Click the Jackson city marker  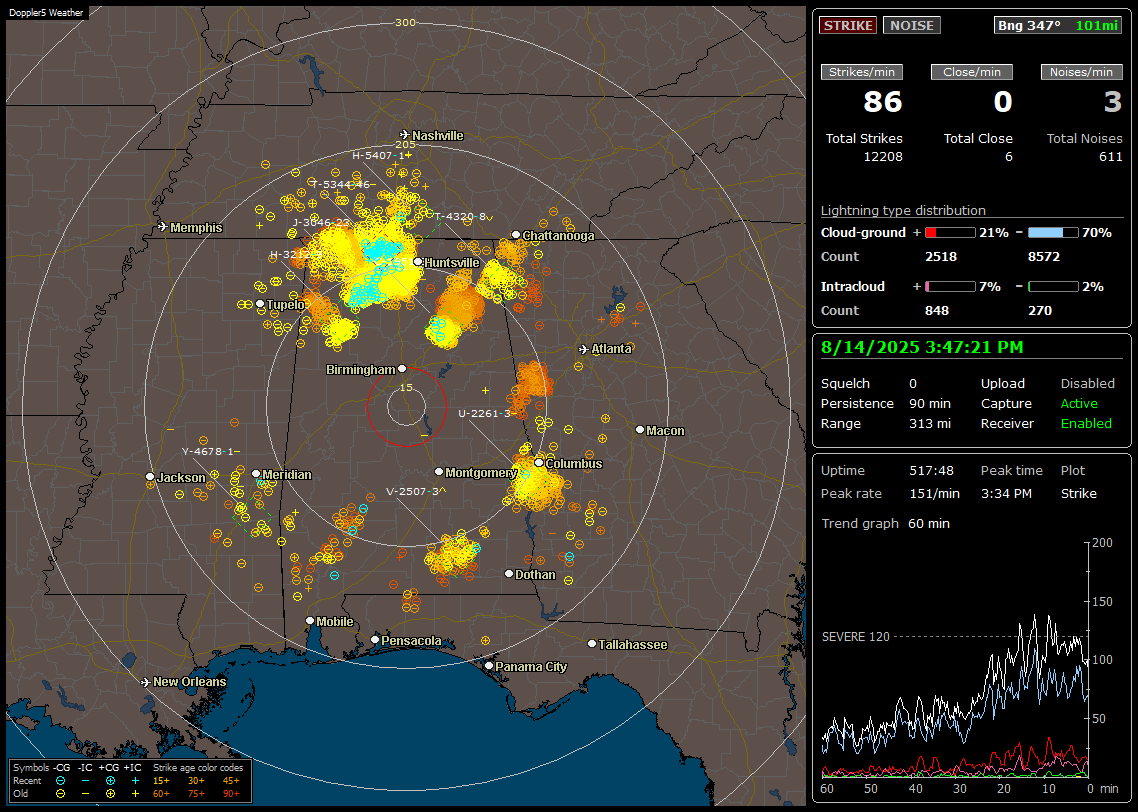pos(150,477)
